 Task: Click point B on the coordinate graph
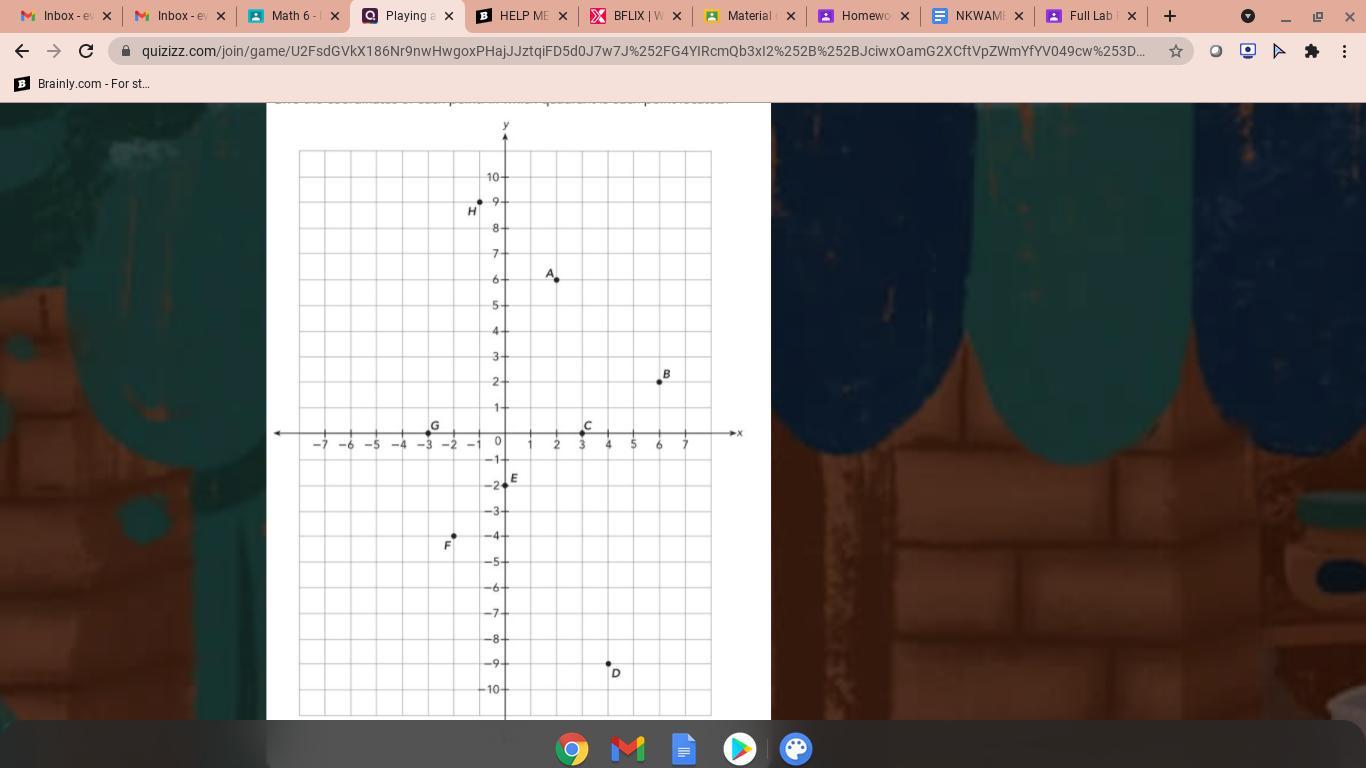[x=659, y=382]
